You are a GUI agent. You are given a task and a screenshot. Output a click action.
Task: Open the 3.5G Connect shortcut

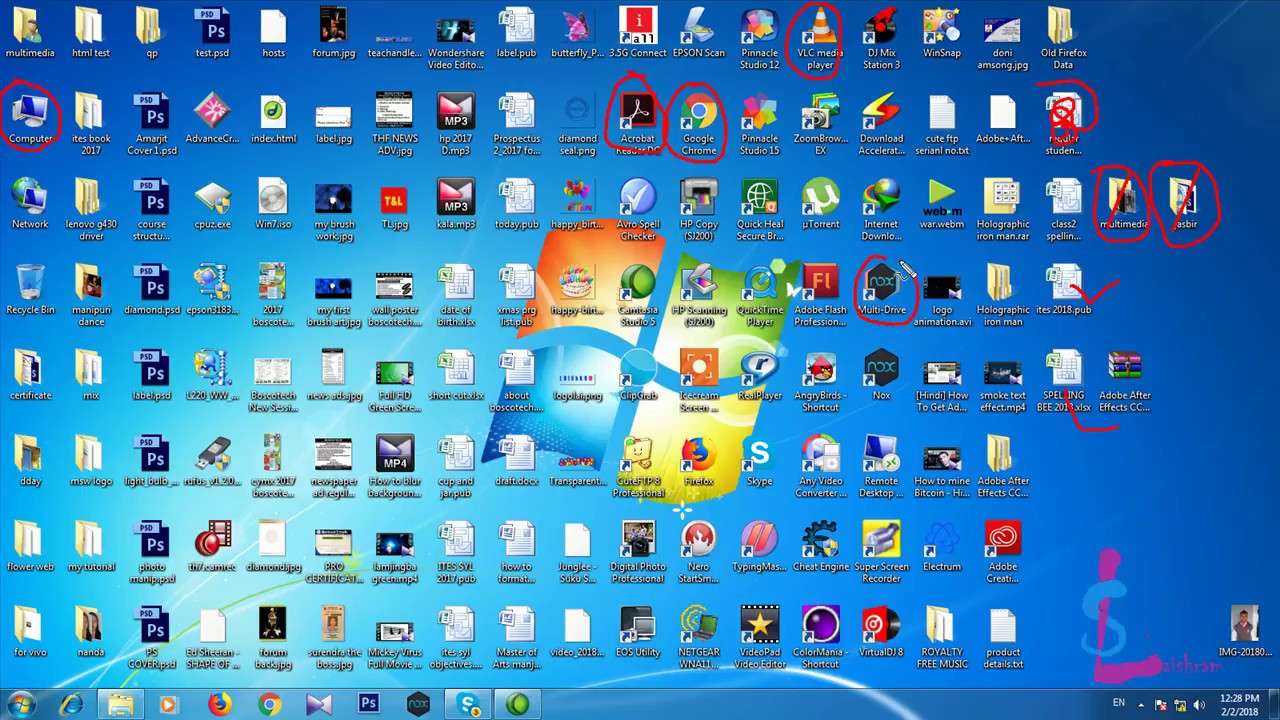coord(638,33)
